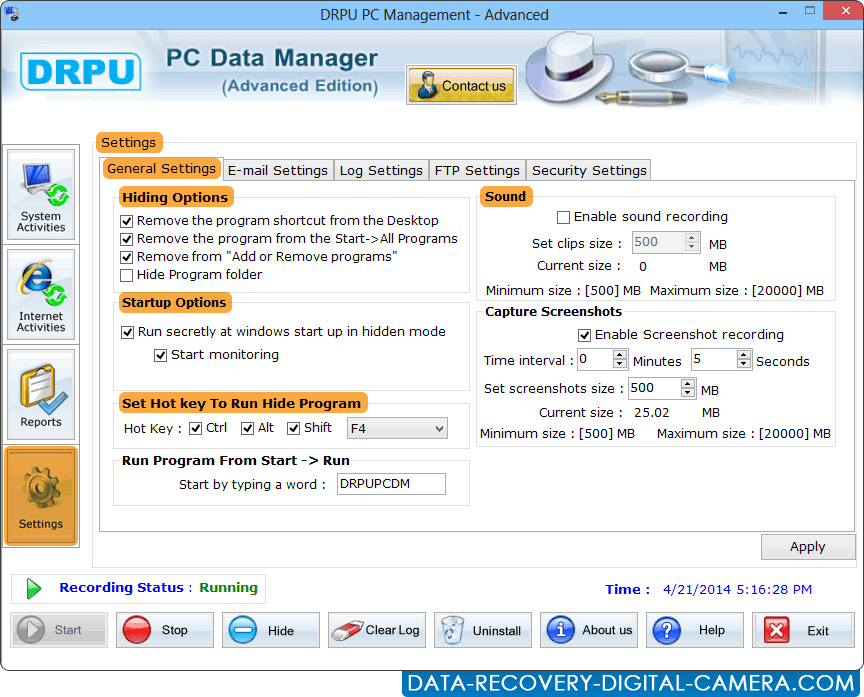Click the grey Start play icon
864x697 pixels.
pos(31,630)
